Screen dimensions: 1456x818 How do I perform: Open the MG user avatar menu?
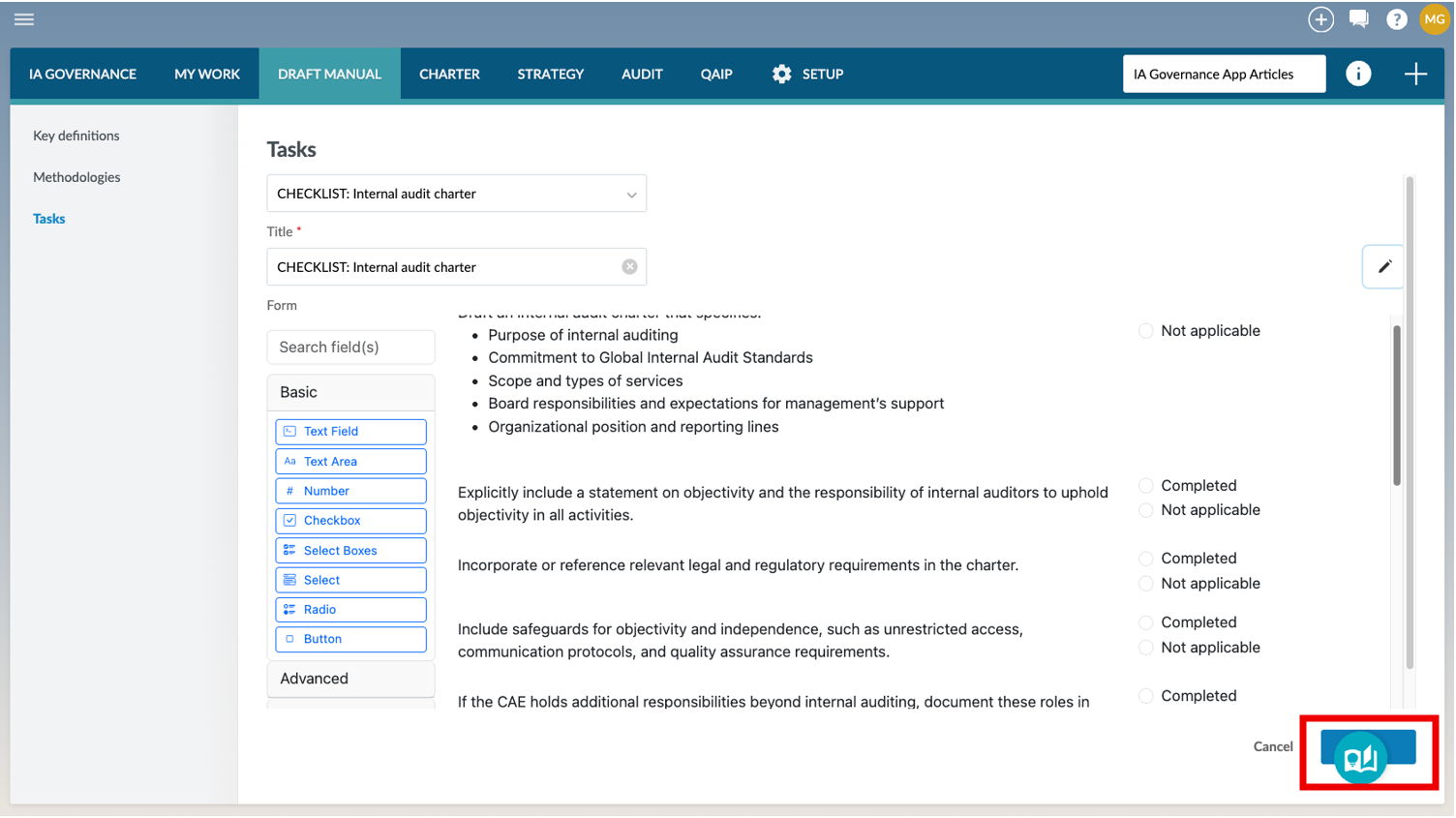pos(1434,19)
